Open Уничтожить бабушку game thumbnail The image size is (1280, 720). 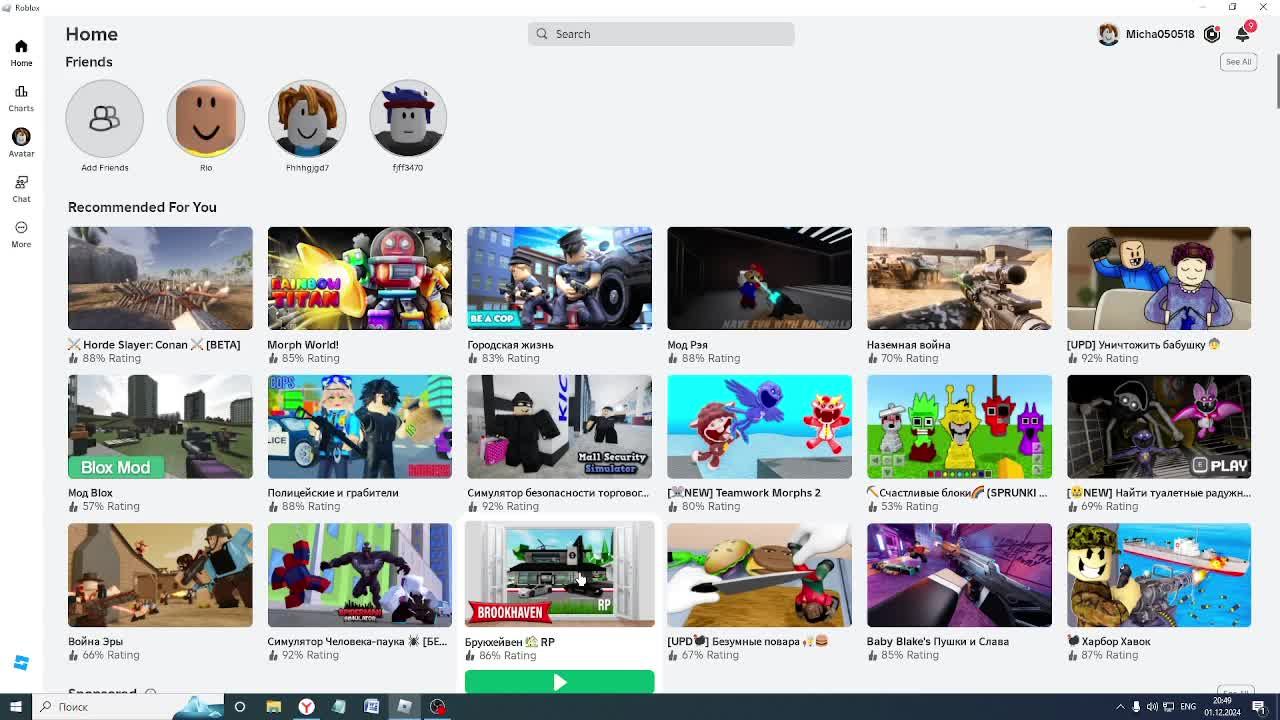point(1159,278)
